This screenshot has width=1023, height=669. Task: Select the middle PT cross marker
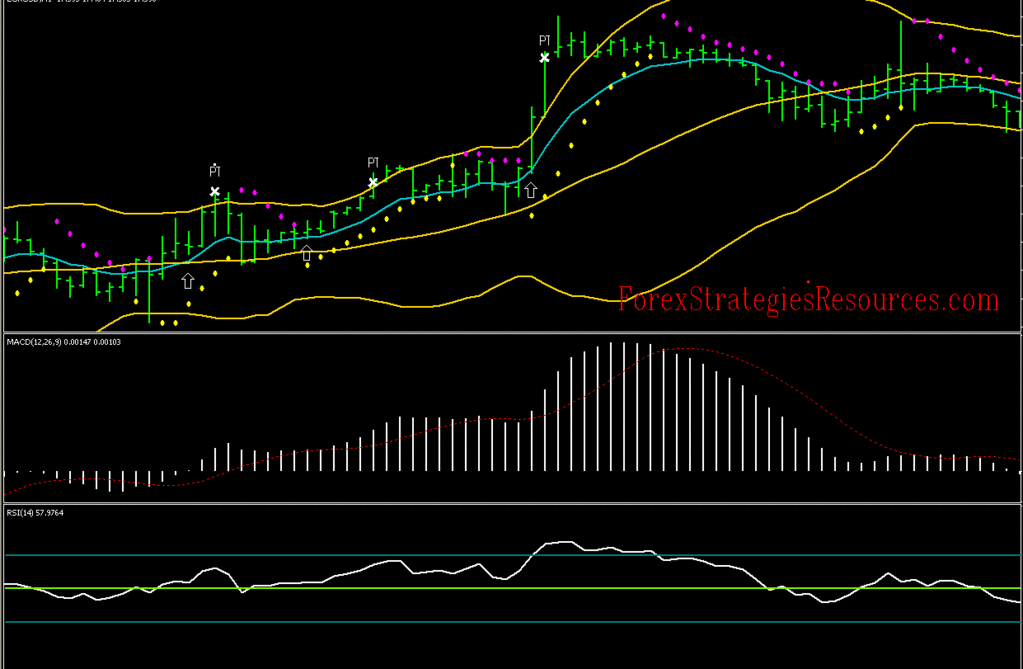[x=373, y=183]
